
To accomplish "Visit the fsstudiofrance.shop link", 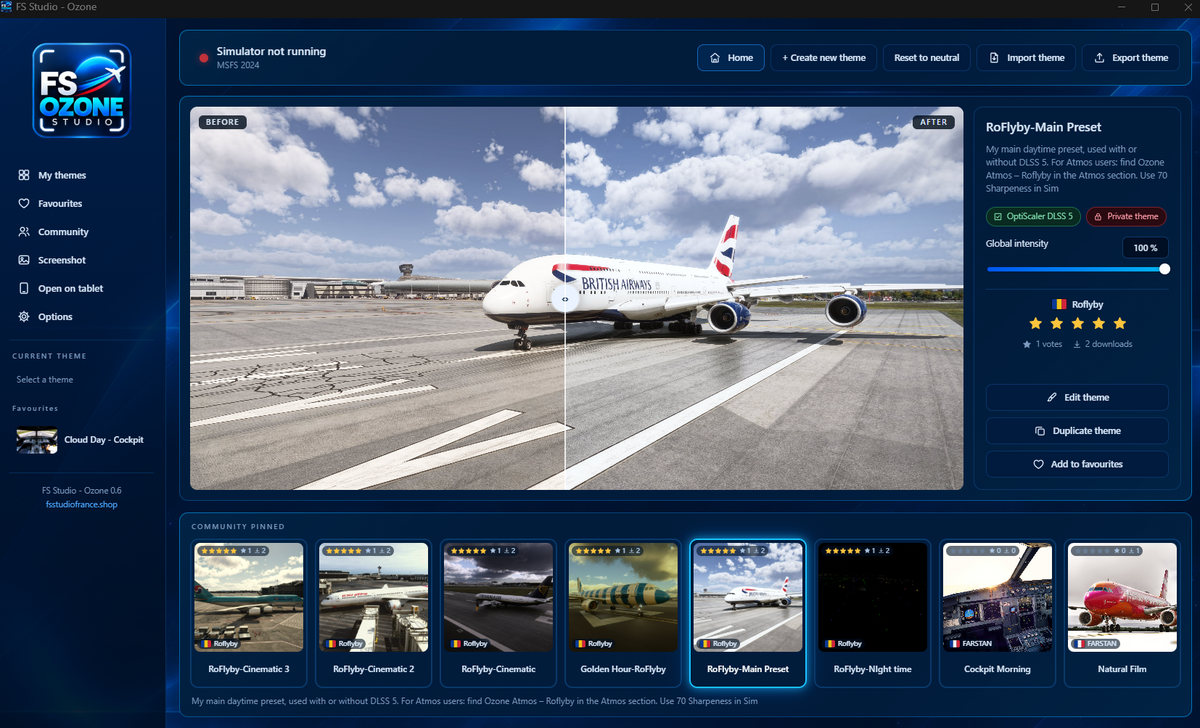I will coord(82,505).
